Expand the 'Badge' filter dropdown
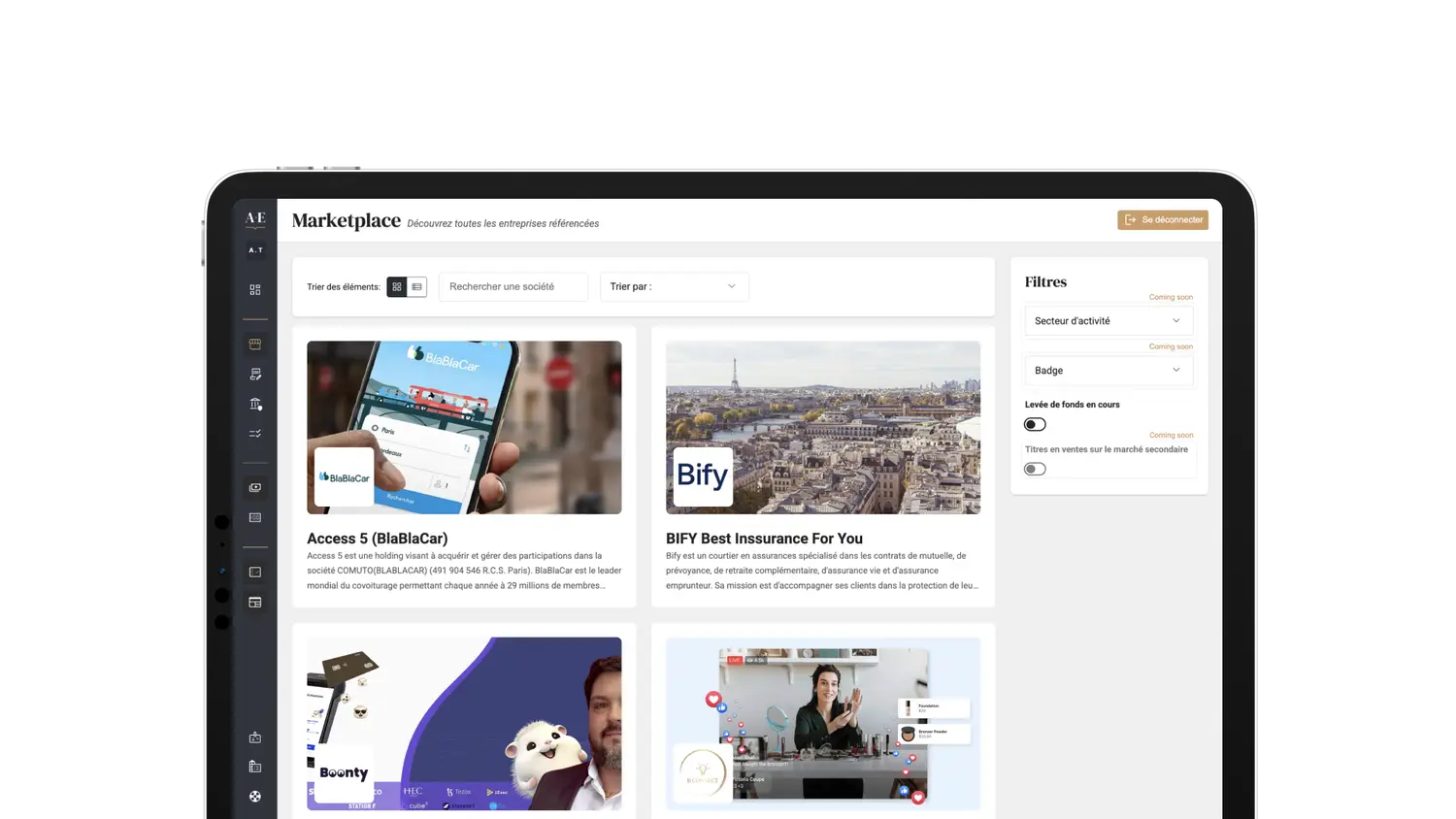This screenshot has width=1456, height=819. point(1108,371)
